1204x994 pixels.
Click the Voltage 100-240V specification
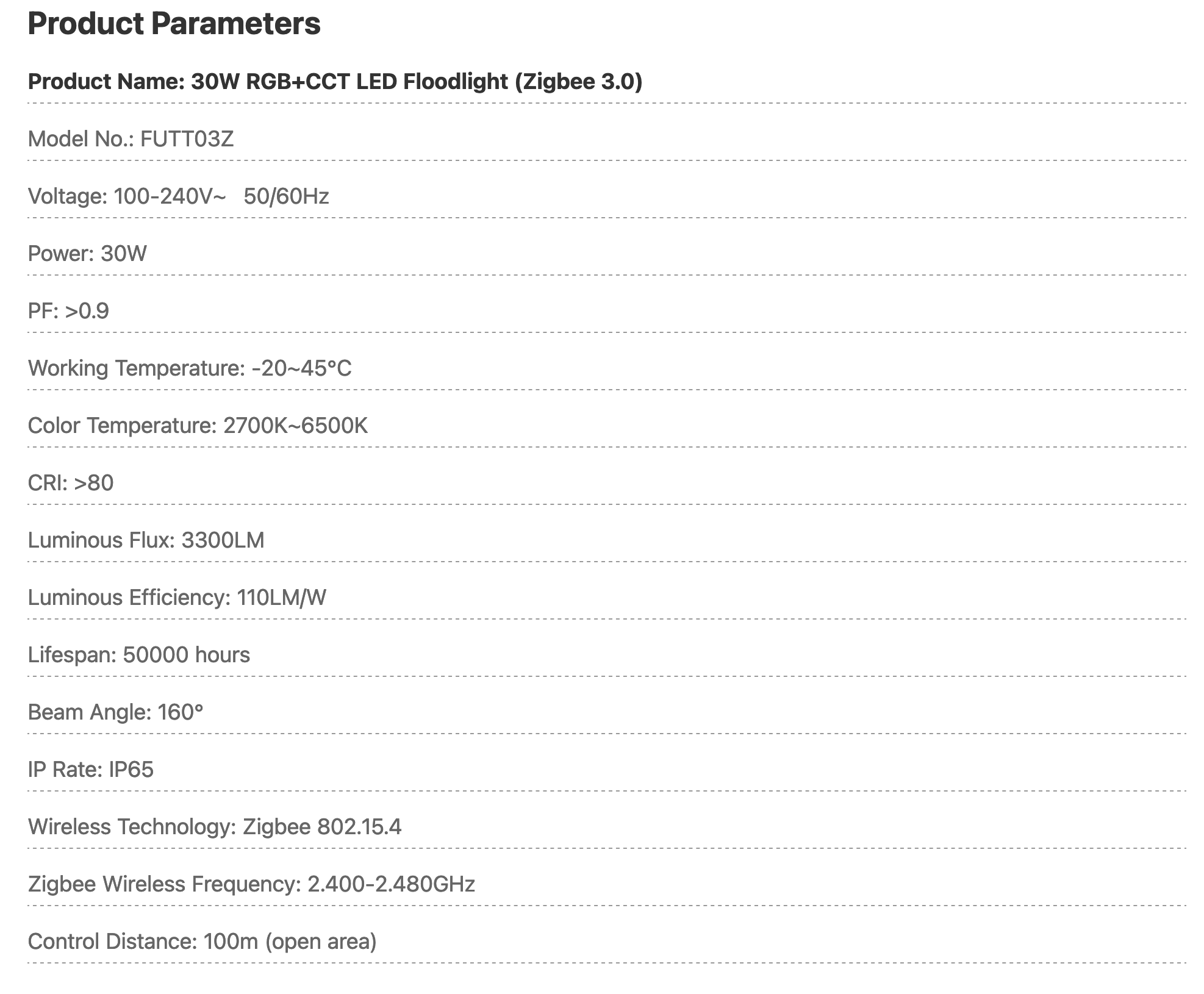click(127, 196)
